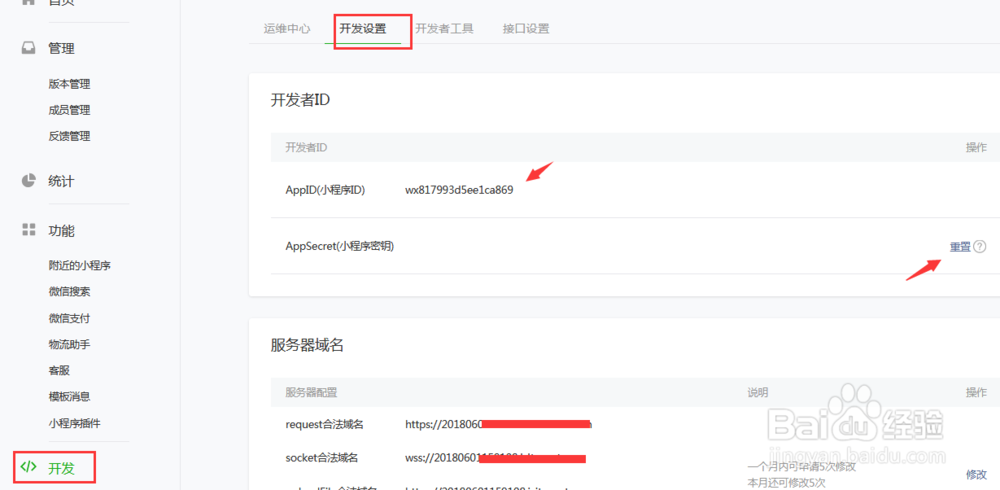Select the AppID value wx817993d5ee1ca869

(x=459, y=190)
